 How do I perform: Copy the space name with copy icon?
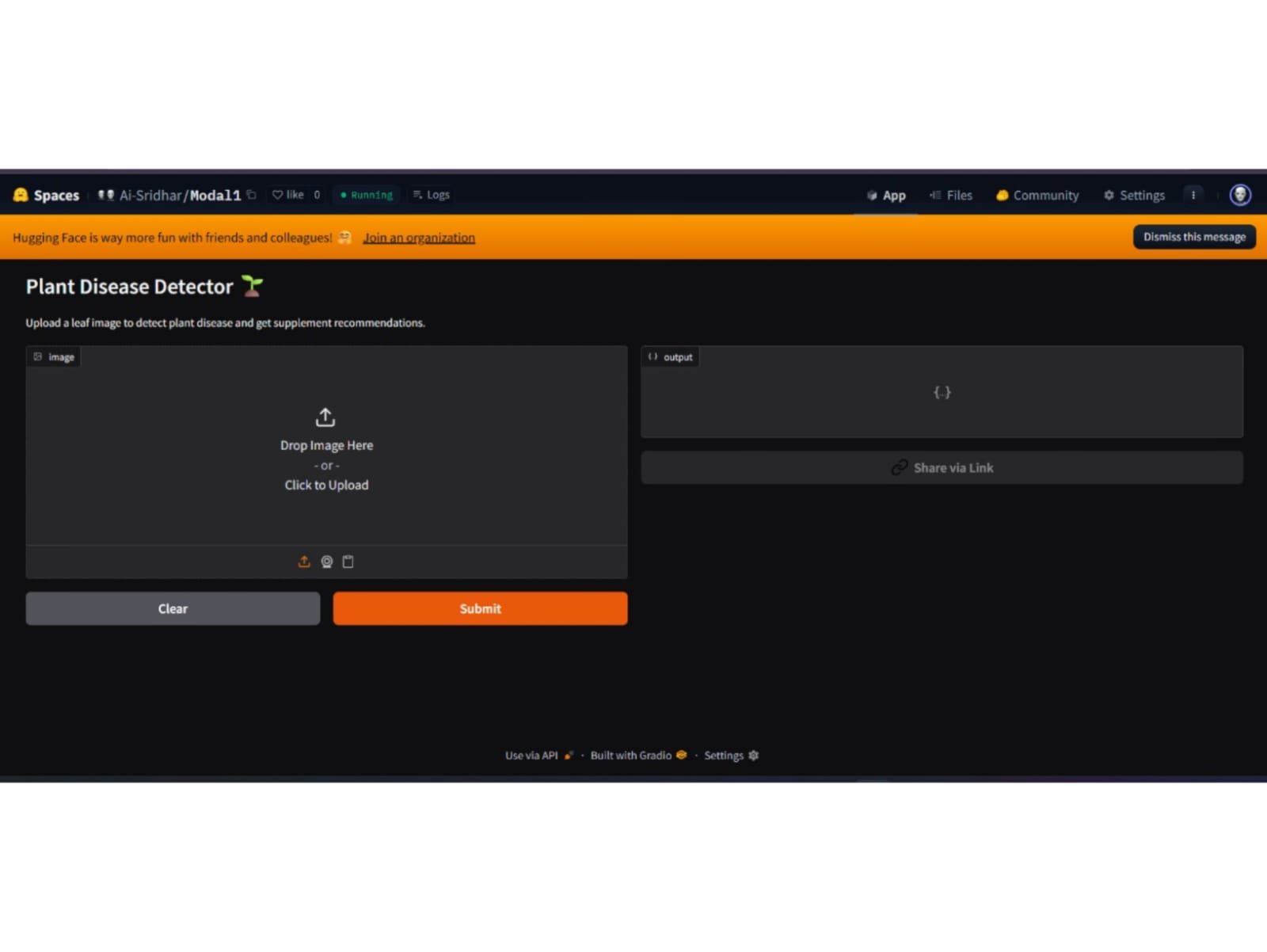tap(252, 195)
